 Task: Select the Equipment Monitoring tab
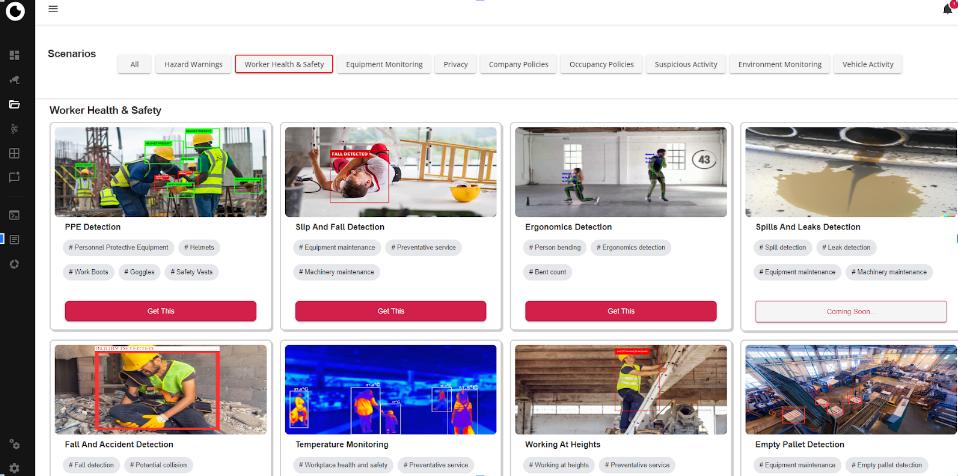384,64
